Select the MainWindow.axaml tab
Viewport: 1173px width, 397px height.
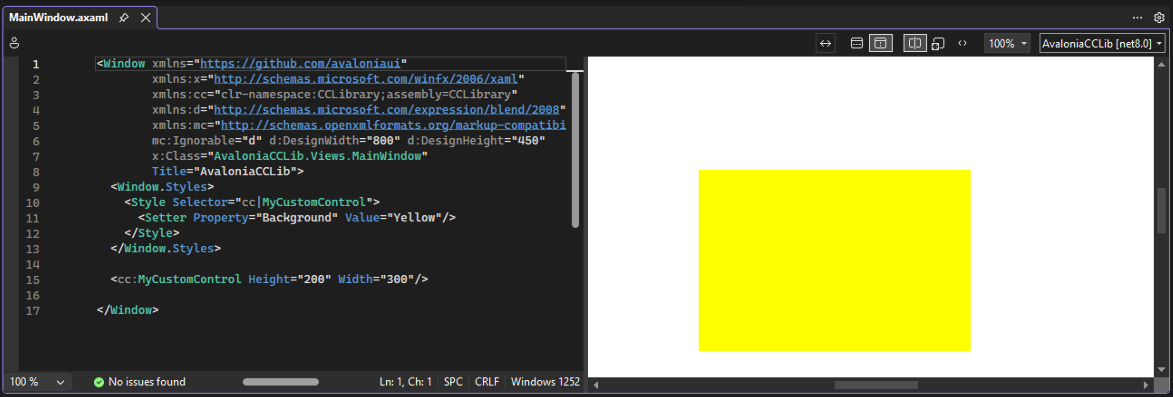(58, 17)
